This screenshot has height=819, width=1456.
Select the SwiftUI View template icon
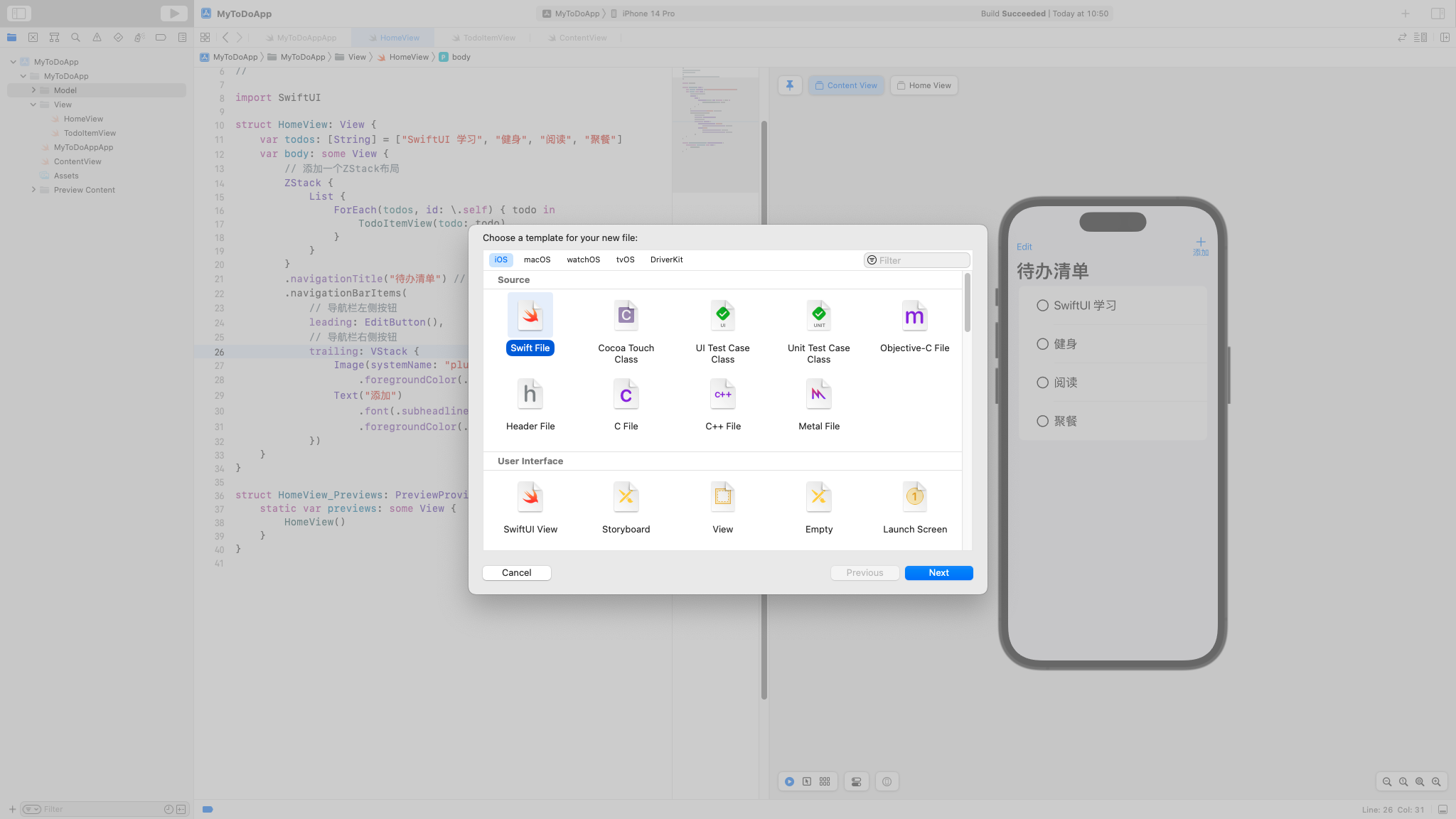530,497
